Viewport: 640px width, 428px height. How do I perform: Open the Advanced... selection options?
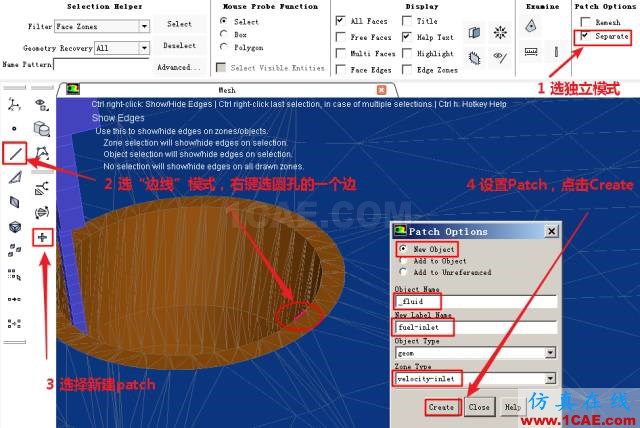point(179,67)
